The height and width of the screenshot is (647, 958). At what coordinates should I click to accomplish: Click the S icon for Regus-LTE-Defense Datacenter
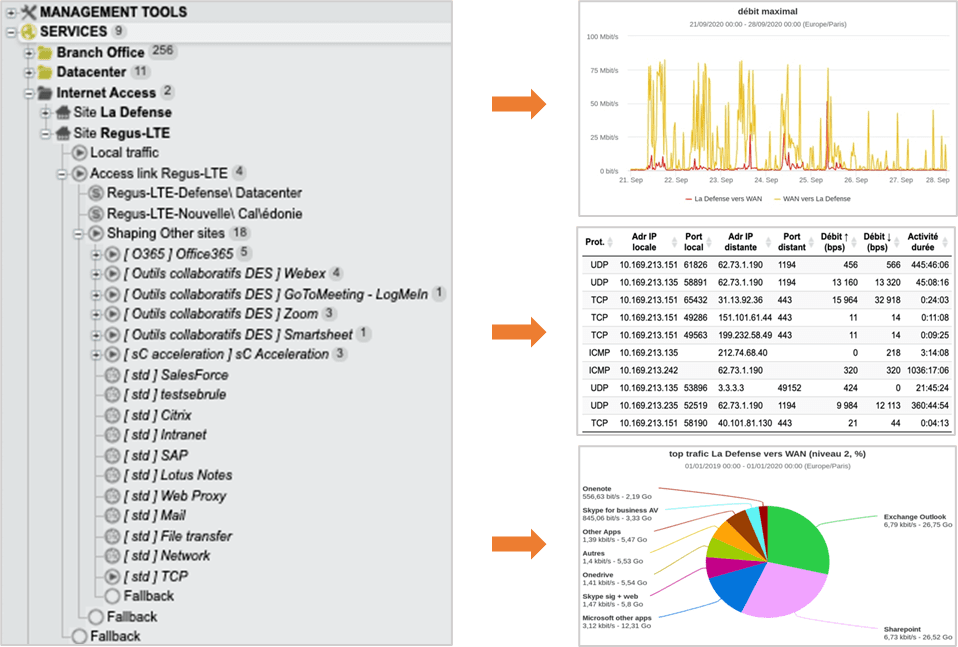click(96, 193)
